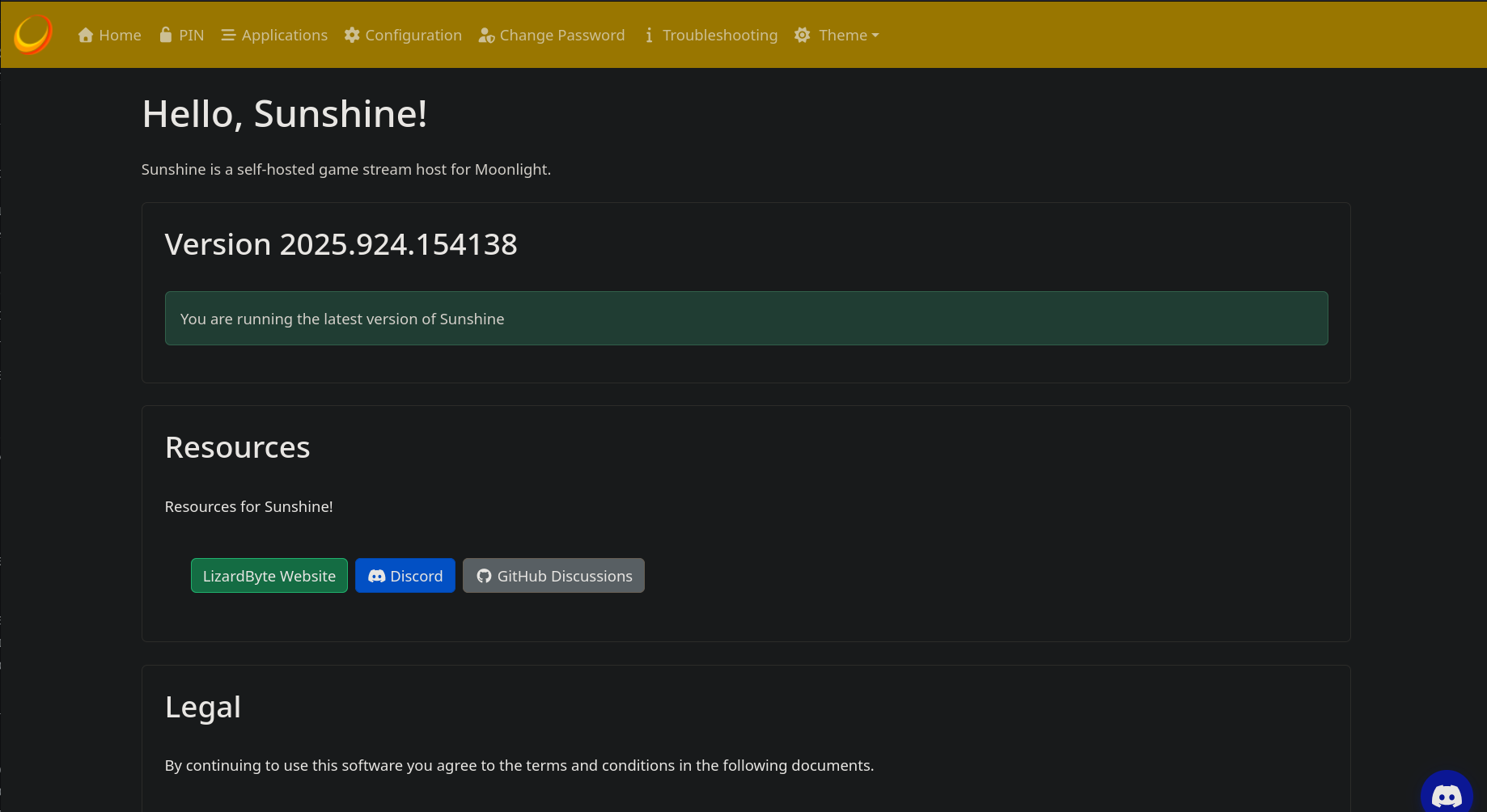Click the gear icon next to Theme

802,35
